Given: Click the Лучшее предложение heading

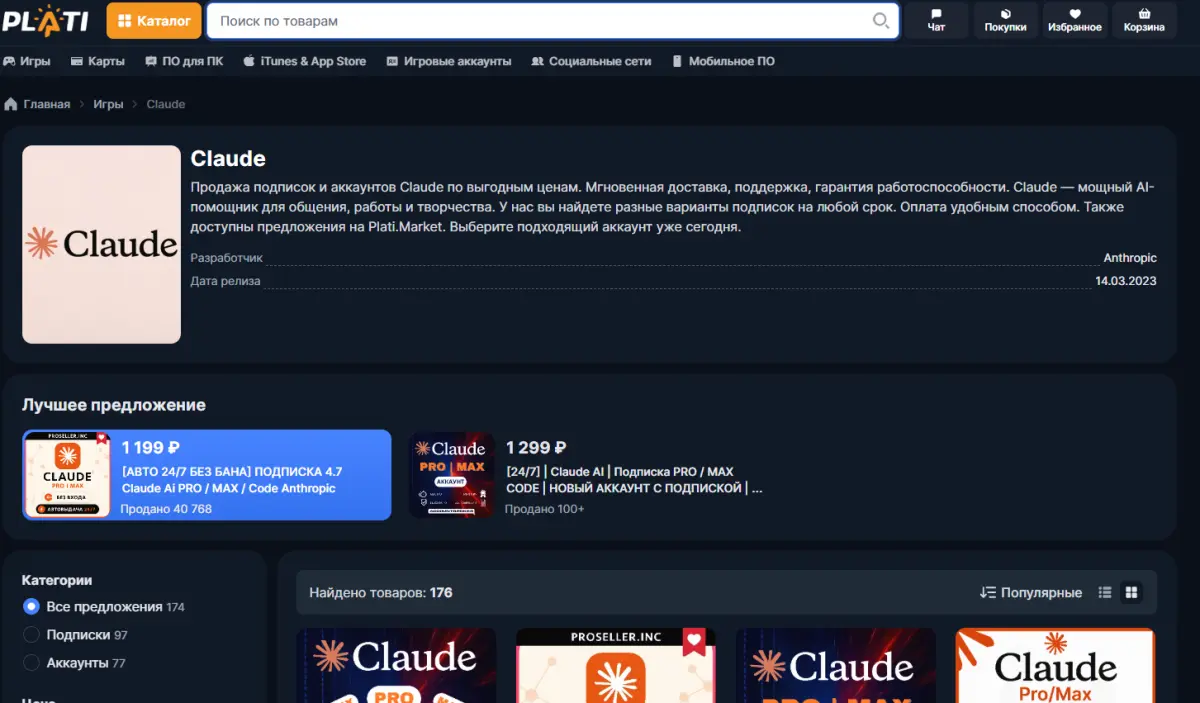Looking at the screenshot, I should pyautogui.click(x=114, y=405).
